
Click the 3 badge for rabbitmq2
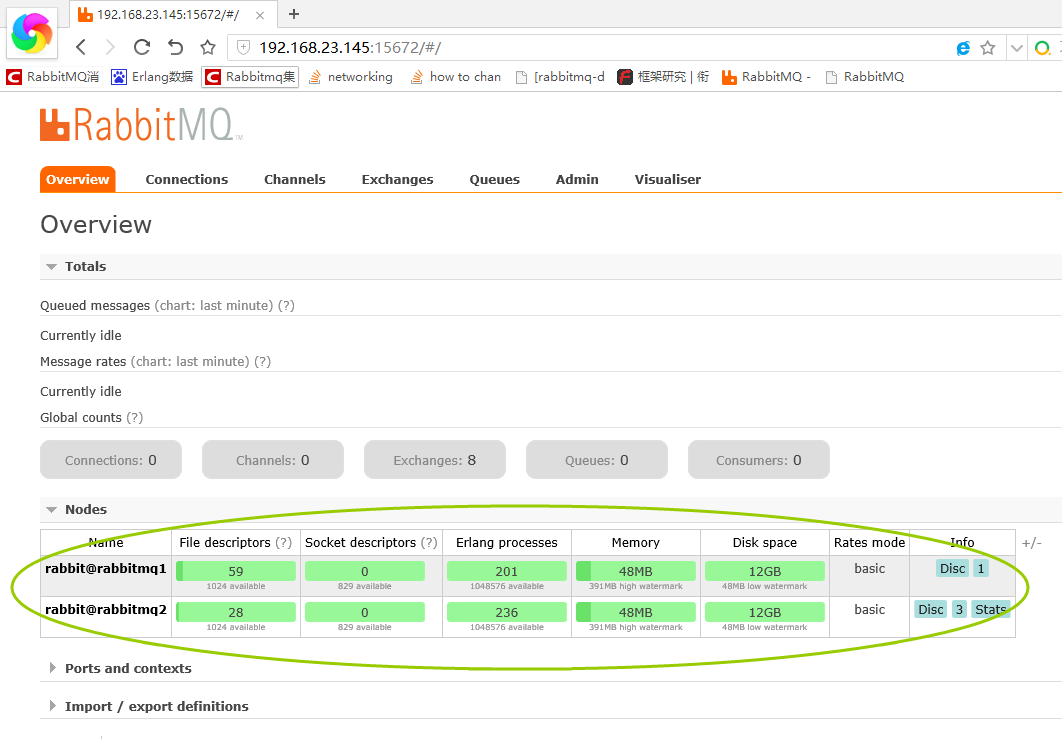coord(959,609)
